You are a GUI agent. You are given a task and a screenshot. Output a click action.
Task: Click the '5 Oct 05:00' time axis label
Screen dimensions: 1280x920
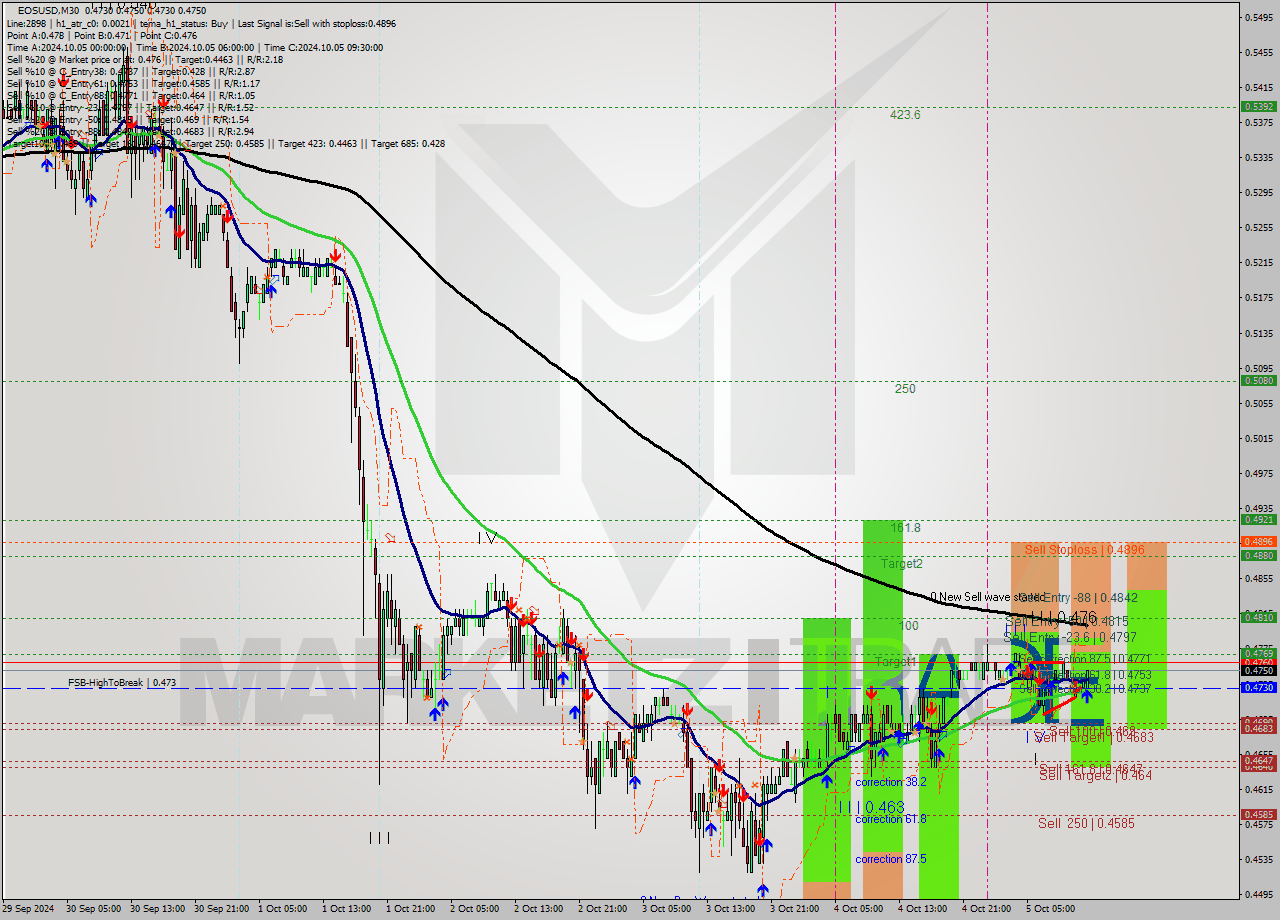tap(1051, 909)
